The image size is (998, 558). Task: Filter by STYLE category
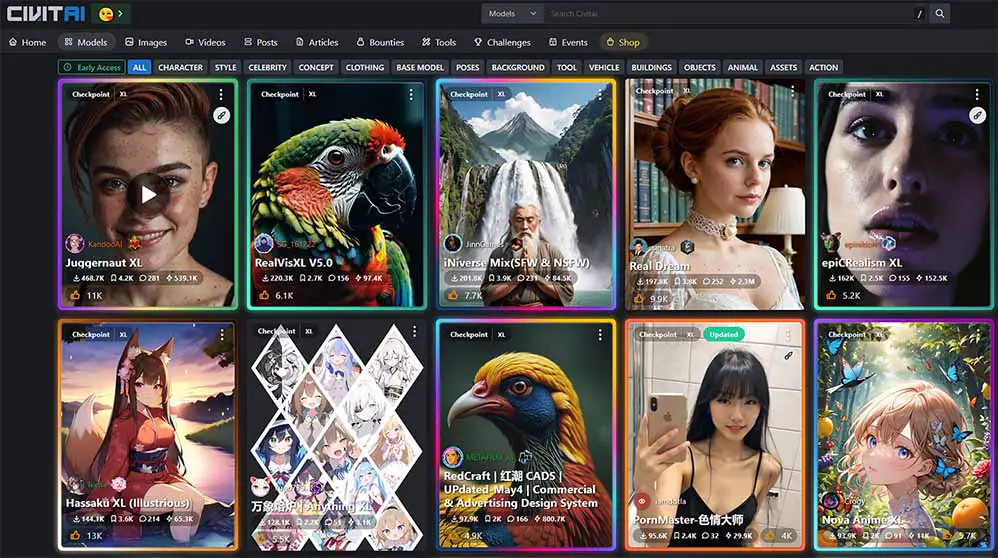225,67
